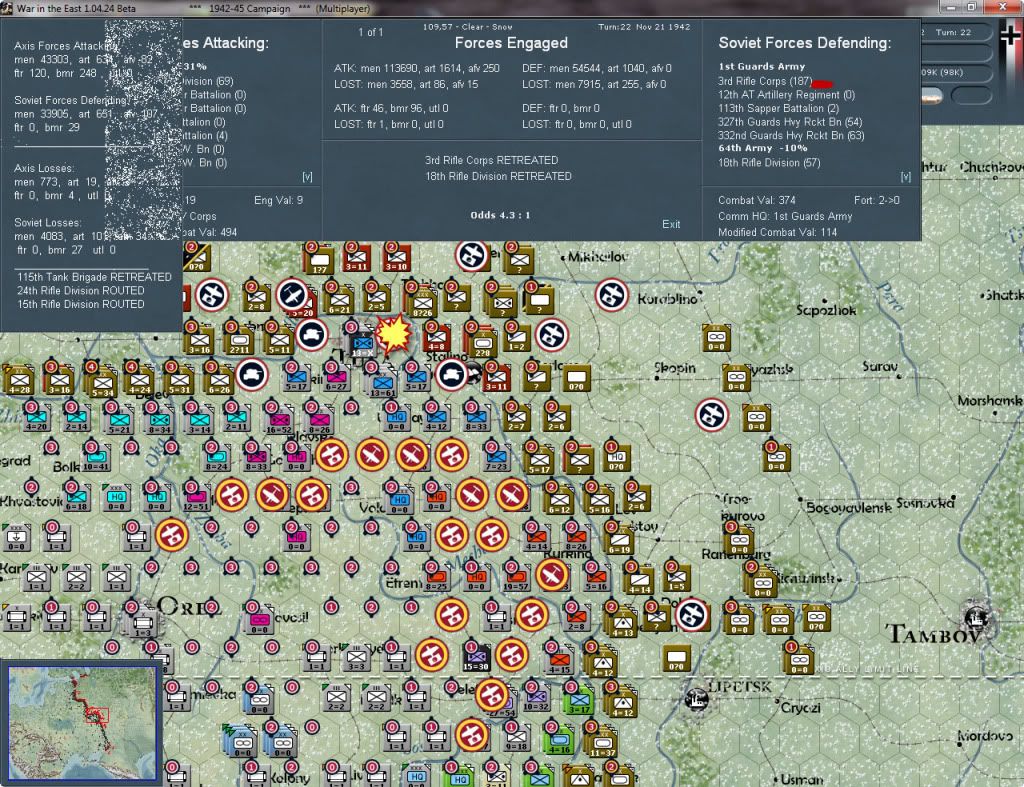The image size is (1024, 787).
Task: Click '3rd Rifle Corps (187)' in defenders list
Action: coord(765,82)
